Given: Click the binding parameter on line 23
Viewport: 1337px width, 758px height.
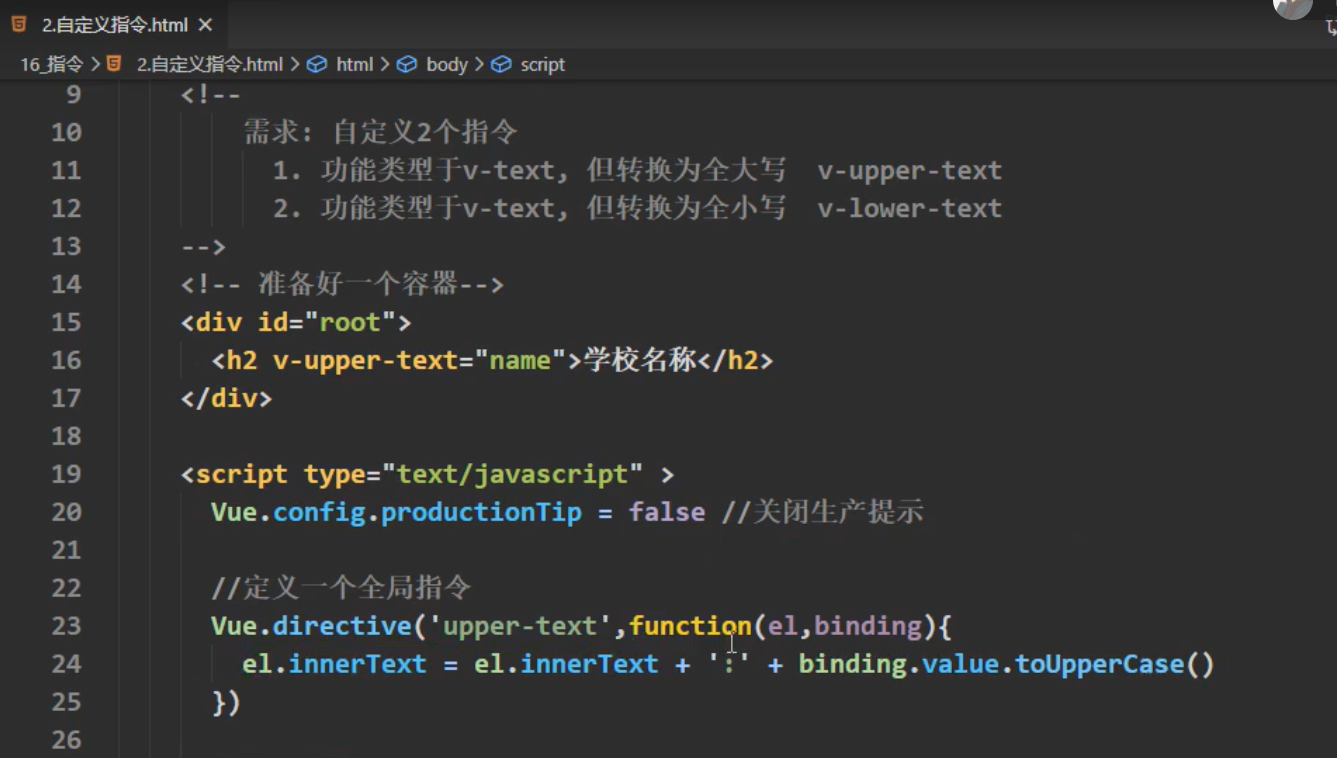Looking at the screenshot, I should point(868,627).
